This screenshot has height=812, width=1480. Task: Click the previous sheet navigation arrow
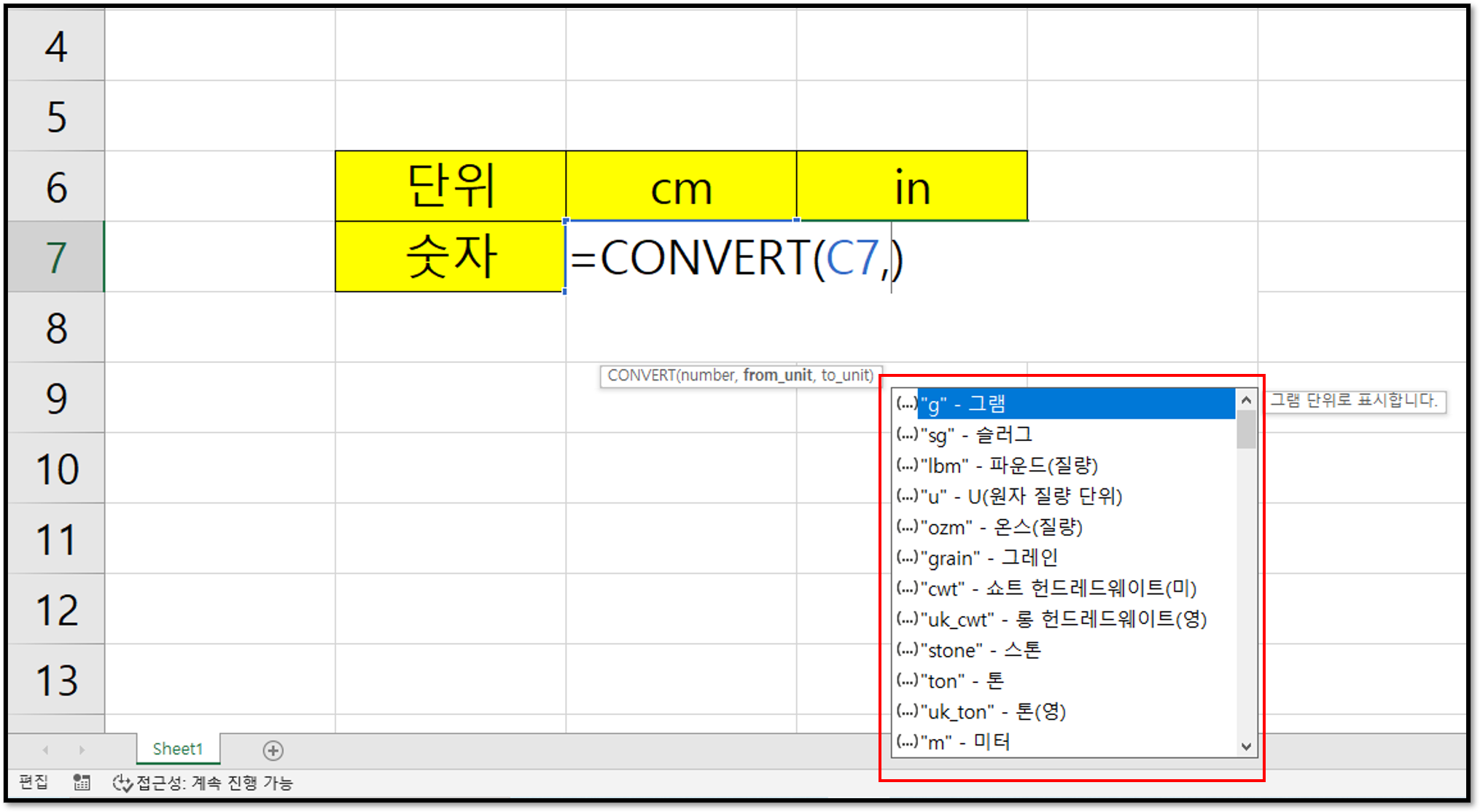pyautogui.click(x=45, y=750)
